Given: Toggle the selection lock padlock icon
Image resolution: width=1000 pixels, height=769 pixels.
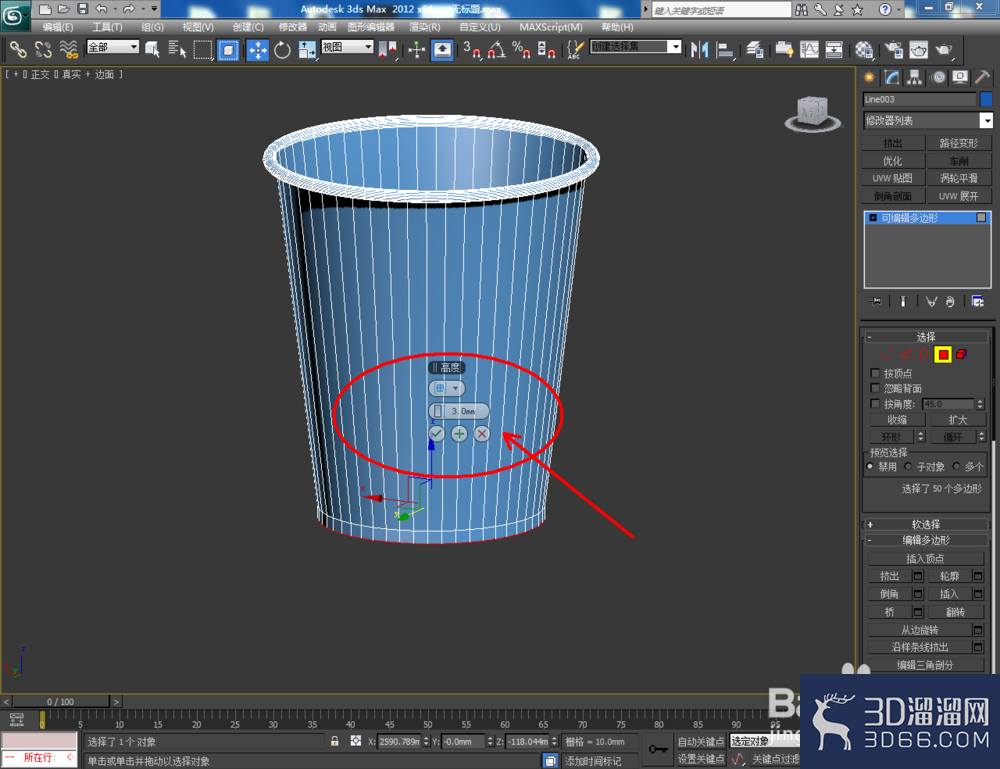Looking at the screenshot, I should (334, 741).
